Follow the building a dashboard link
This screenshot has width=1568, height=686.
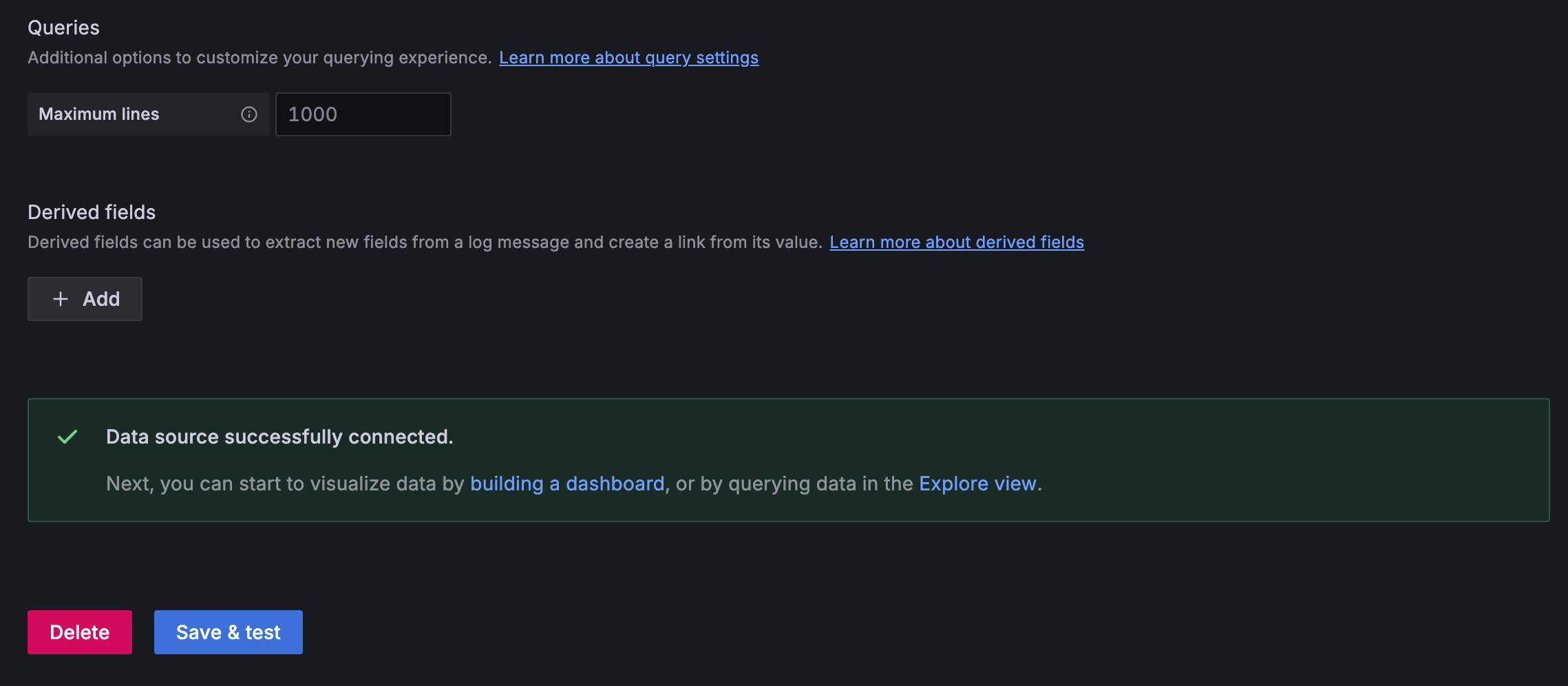(x=567, y=484)
